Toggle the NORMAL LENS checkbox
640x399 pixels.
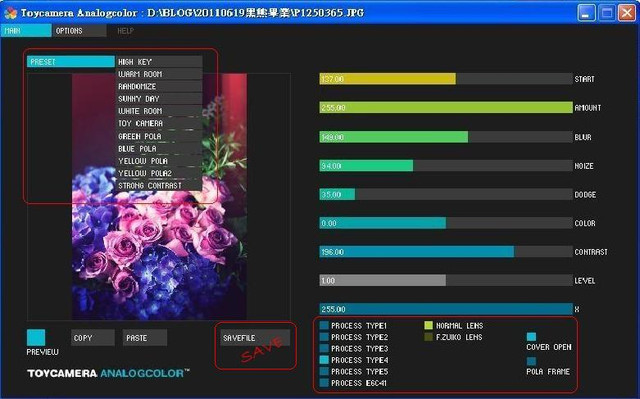pyautogui.click(x=429, y=325)
